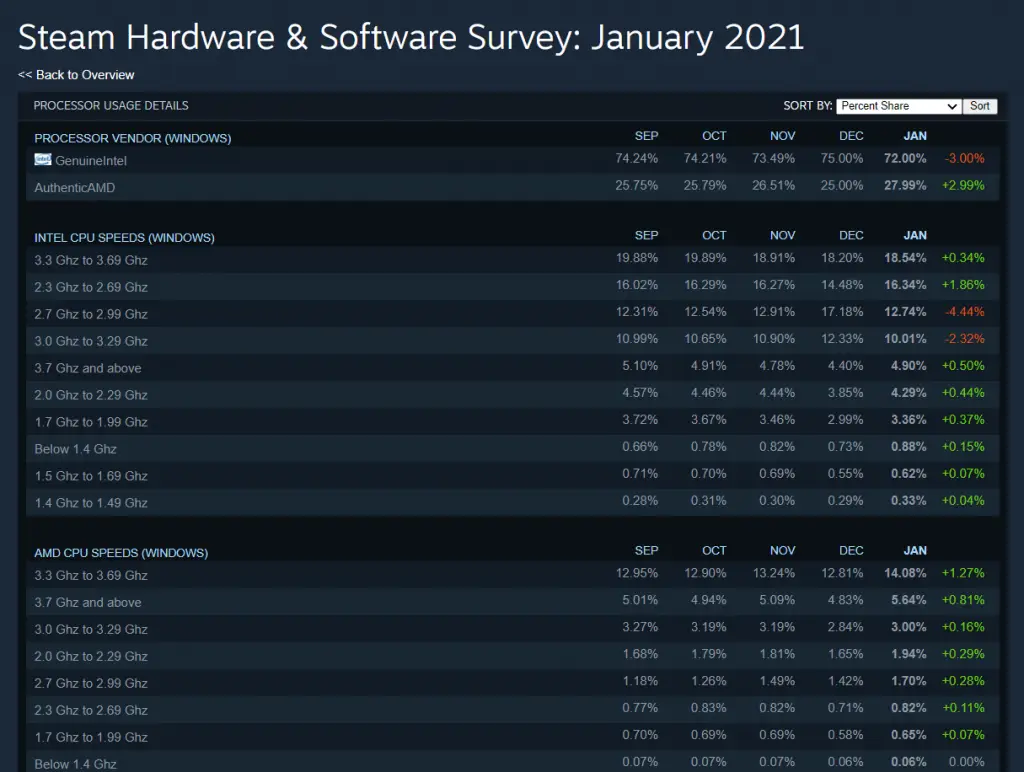Select AMD 2.7 Ghz to 2.99 Ghz row
This screenshot has width=1024, height=772.
513,683
